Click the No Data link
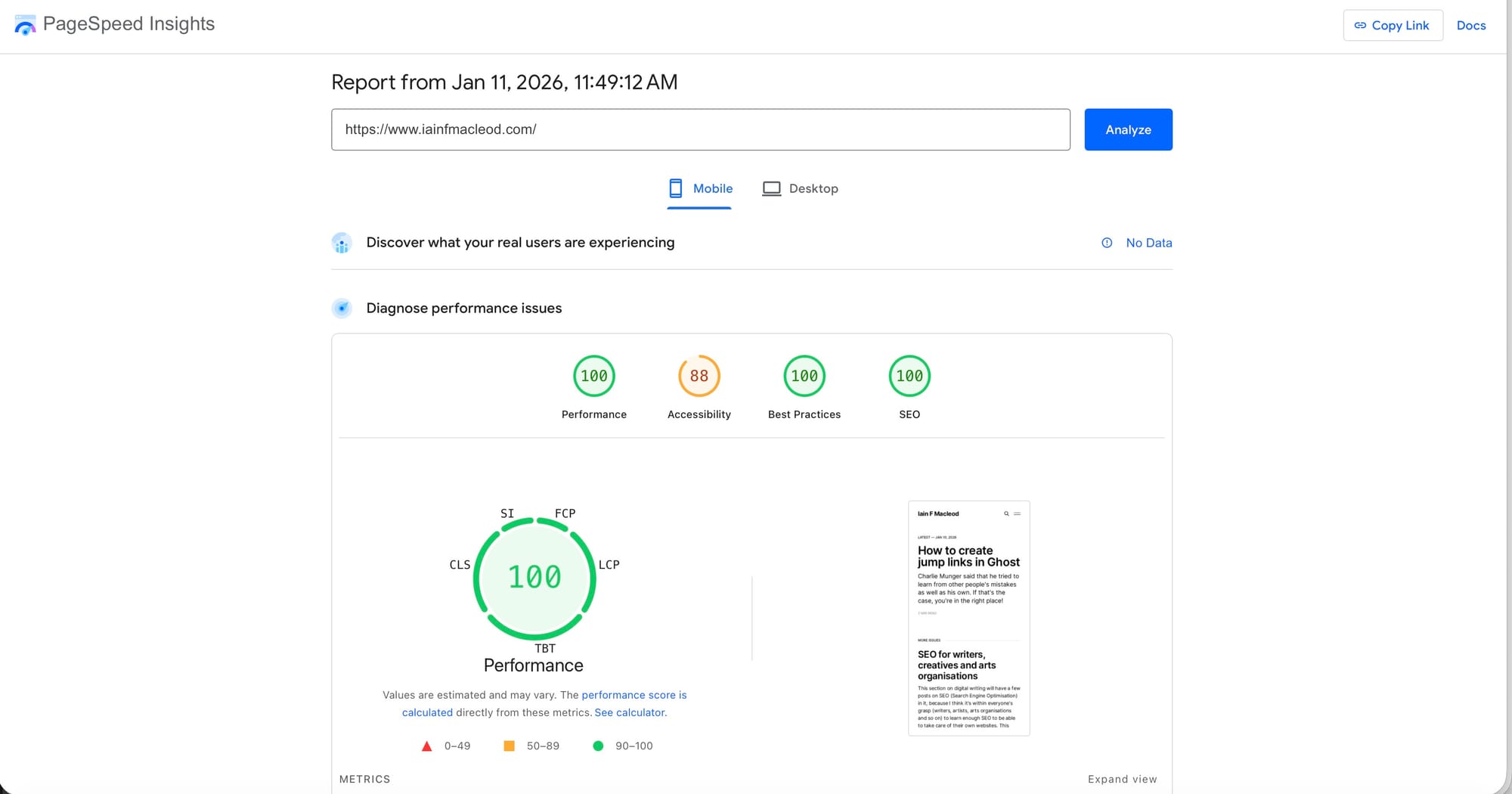The height and width of the screenshot is (794, 1512). (x=1149, y=243)
